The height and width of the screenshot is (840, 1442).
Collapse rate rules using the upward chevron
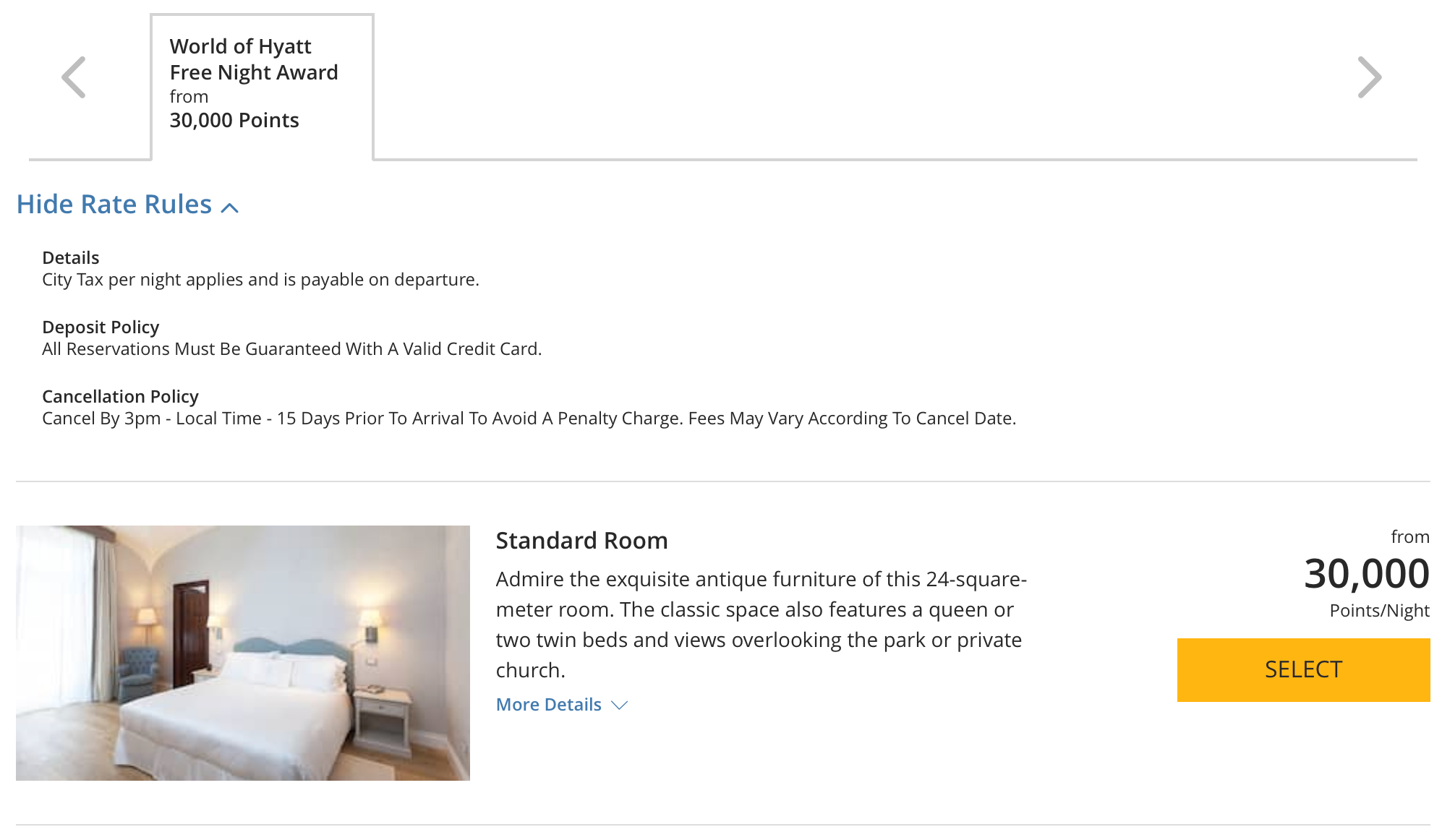point(230,207)
